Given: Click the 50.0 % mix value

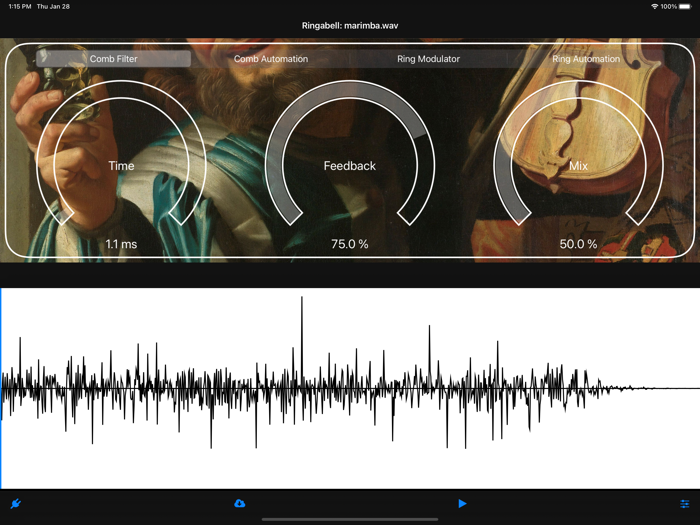Looking at the screenshot, I should pyautogui.click(x=579, y=244).
